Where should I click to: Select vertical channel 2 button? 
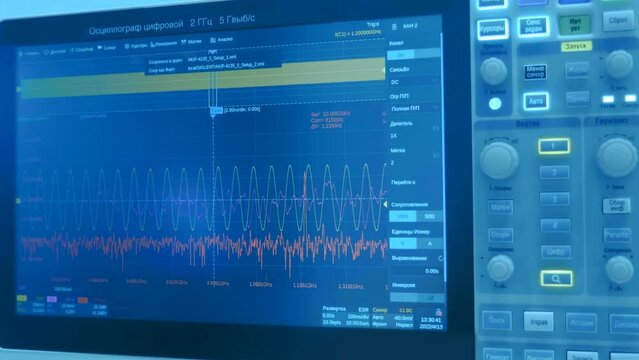coord(554,172)
